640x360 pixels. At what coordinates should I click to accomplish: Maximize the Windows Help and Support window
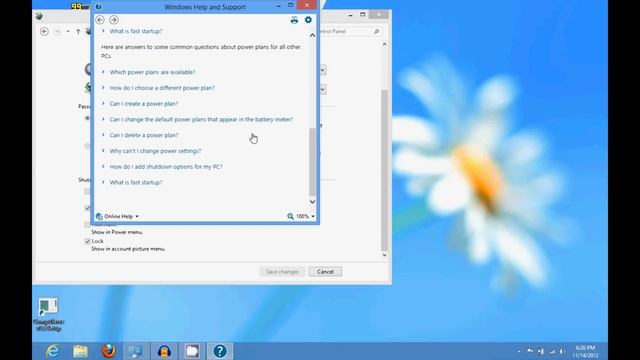291,5
